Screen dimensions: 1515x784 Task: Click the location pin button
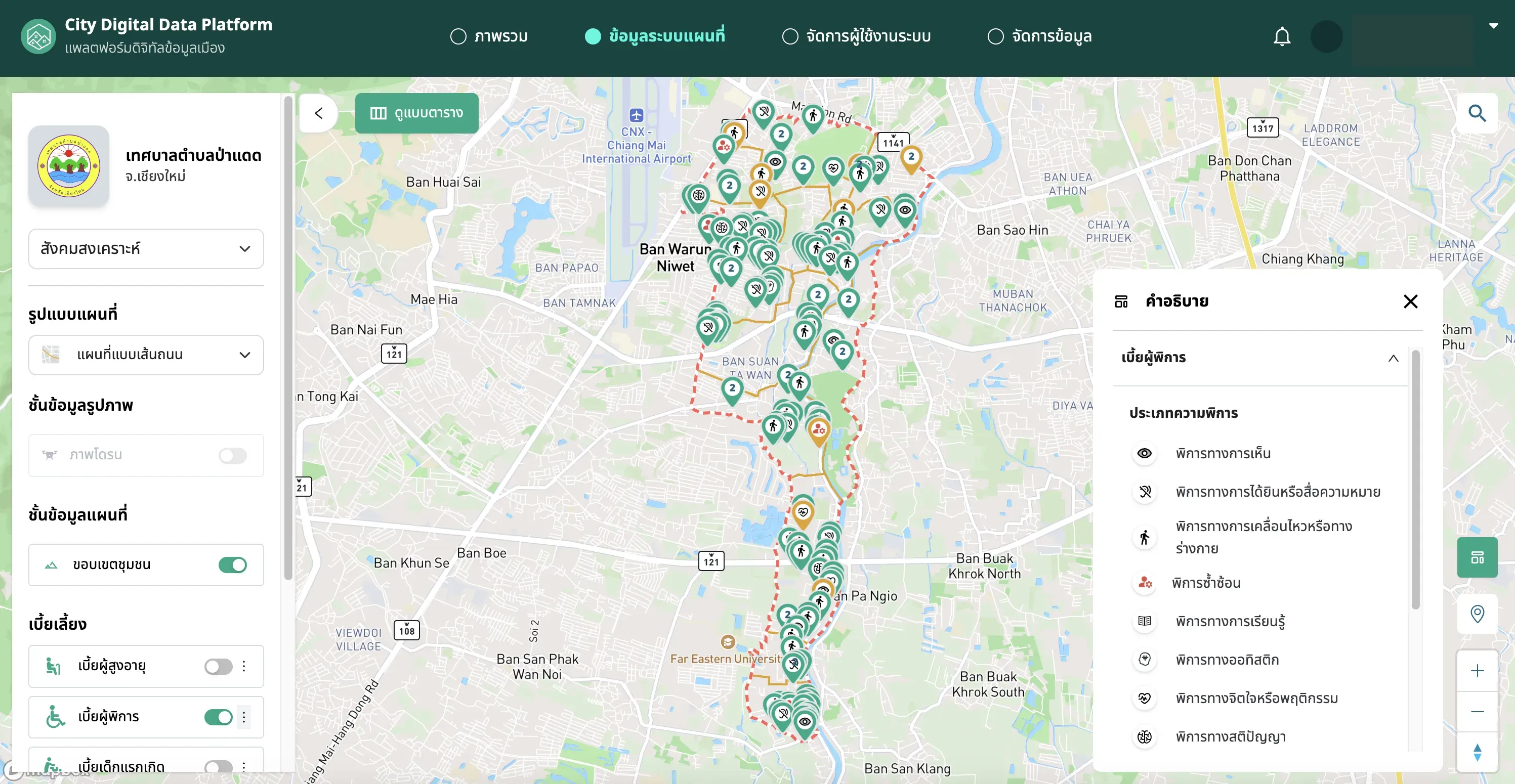1477,614
